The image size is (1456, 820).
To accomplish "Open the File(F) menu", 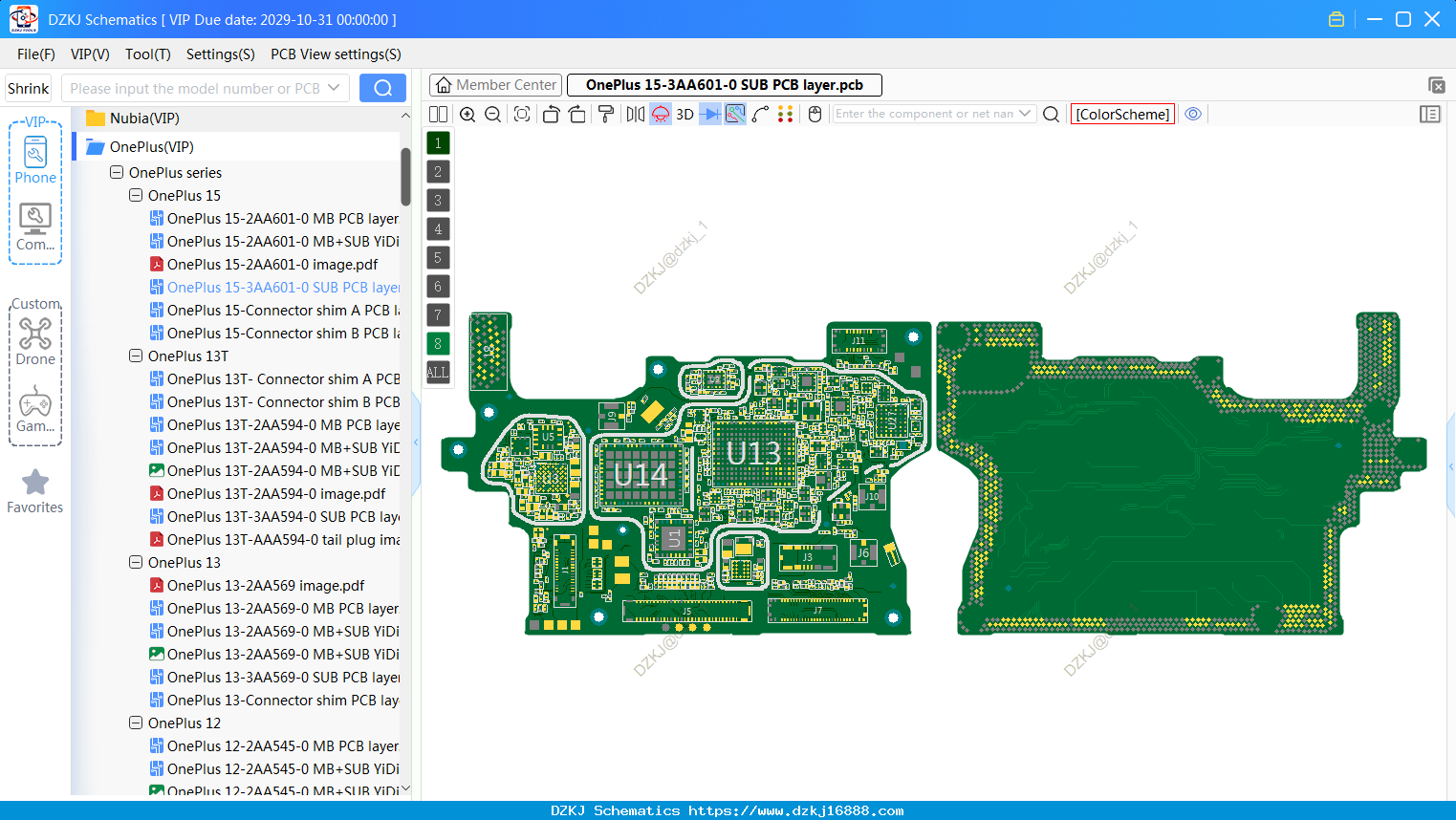I will coord(36,54).
